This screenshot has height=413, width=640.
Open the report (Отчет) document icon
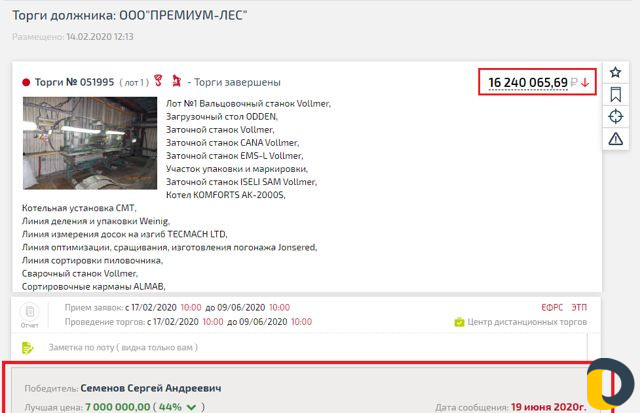pyautogui.click(x=30, y=312)
